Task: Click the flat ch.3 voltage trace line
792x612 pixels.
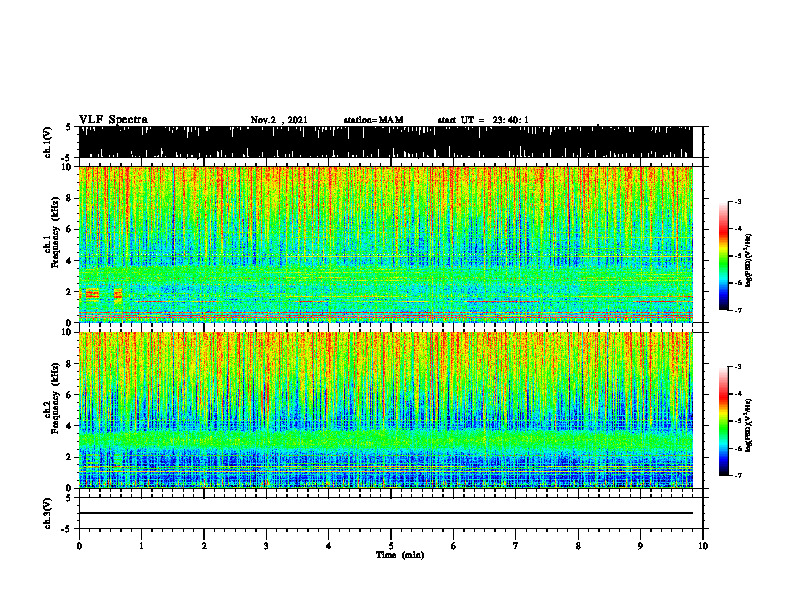Action: tap(385, 513)
